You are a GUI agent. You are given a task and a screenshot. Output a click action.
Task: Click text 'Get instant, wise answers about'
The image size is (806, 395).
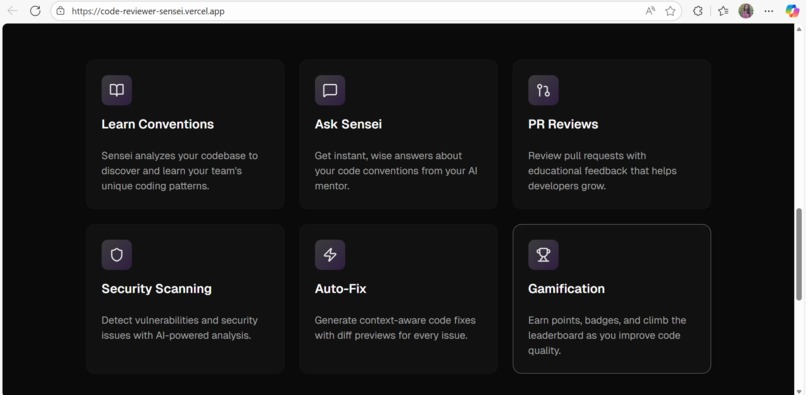[389, 155]
